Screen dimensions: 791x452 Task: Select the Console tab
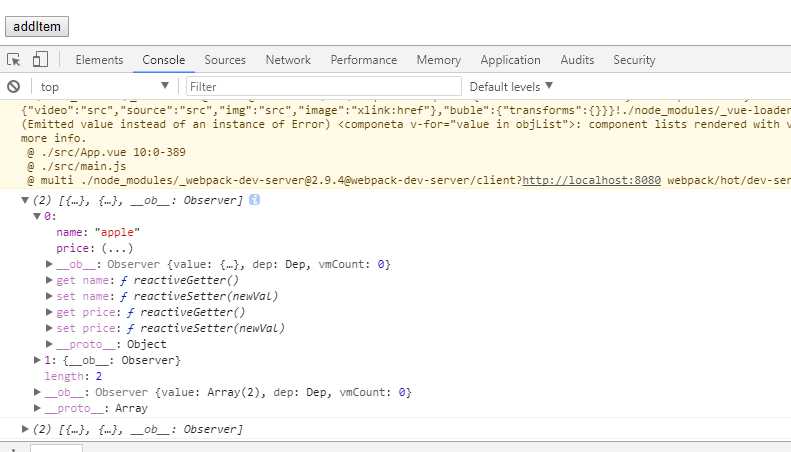pos(163,60)
